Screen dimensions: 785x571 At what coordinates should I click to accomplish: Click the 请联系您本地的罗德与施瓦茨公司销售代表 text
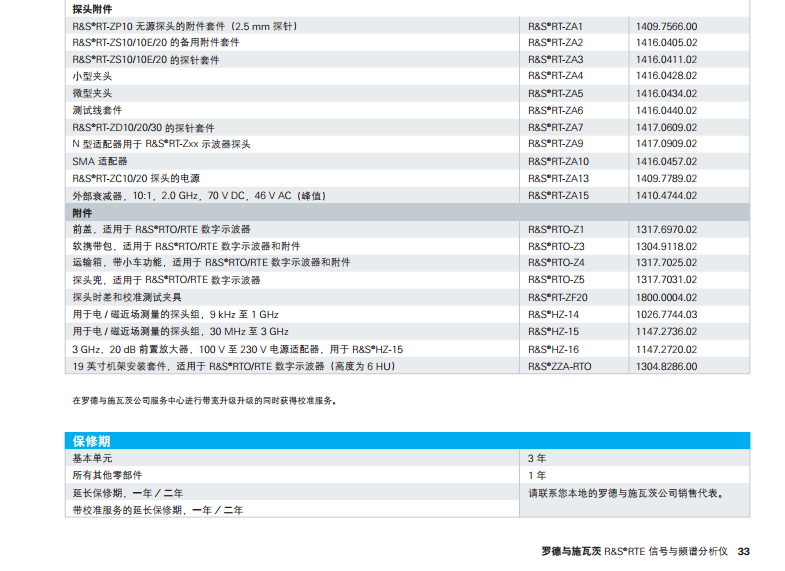pos(626,493)
